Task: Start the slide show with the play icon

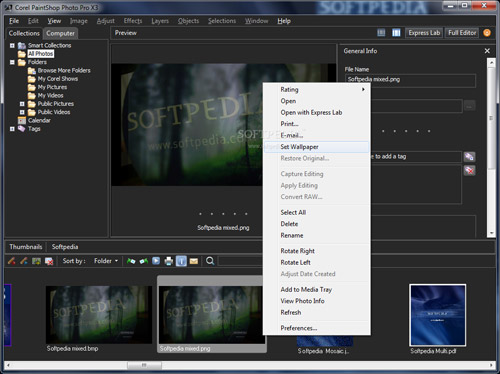Action: coord(156,261)
